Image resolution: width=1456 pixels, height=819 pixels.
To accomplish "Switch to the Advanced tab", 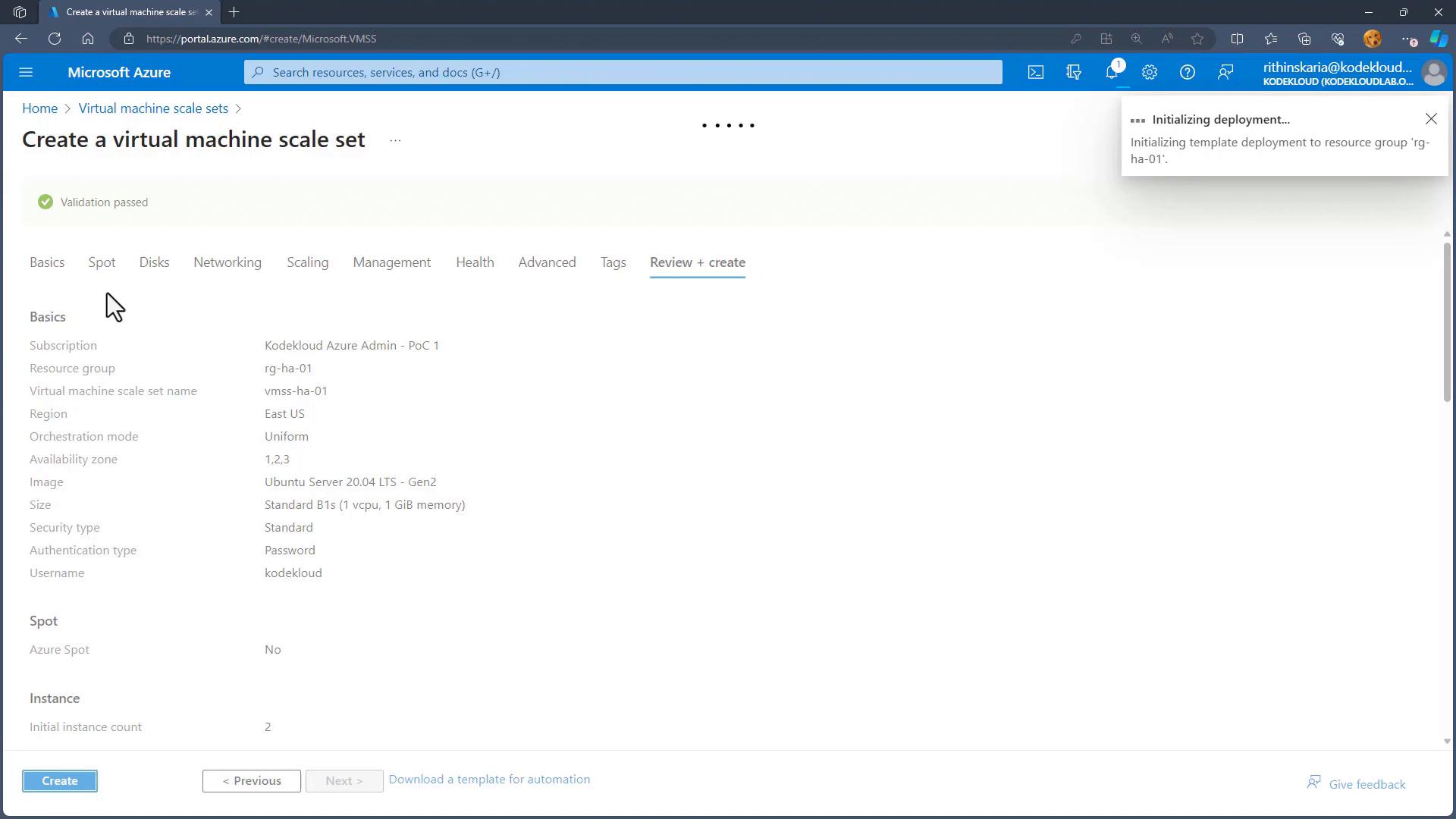I will click(547, 262).
